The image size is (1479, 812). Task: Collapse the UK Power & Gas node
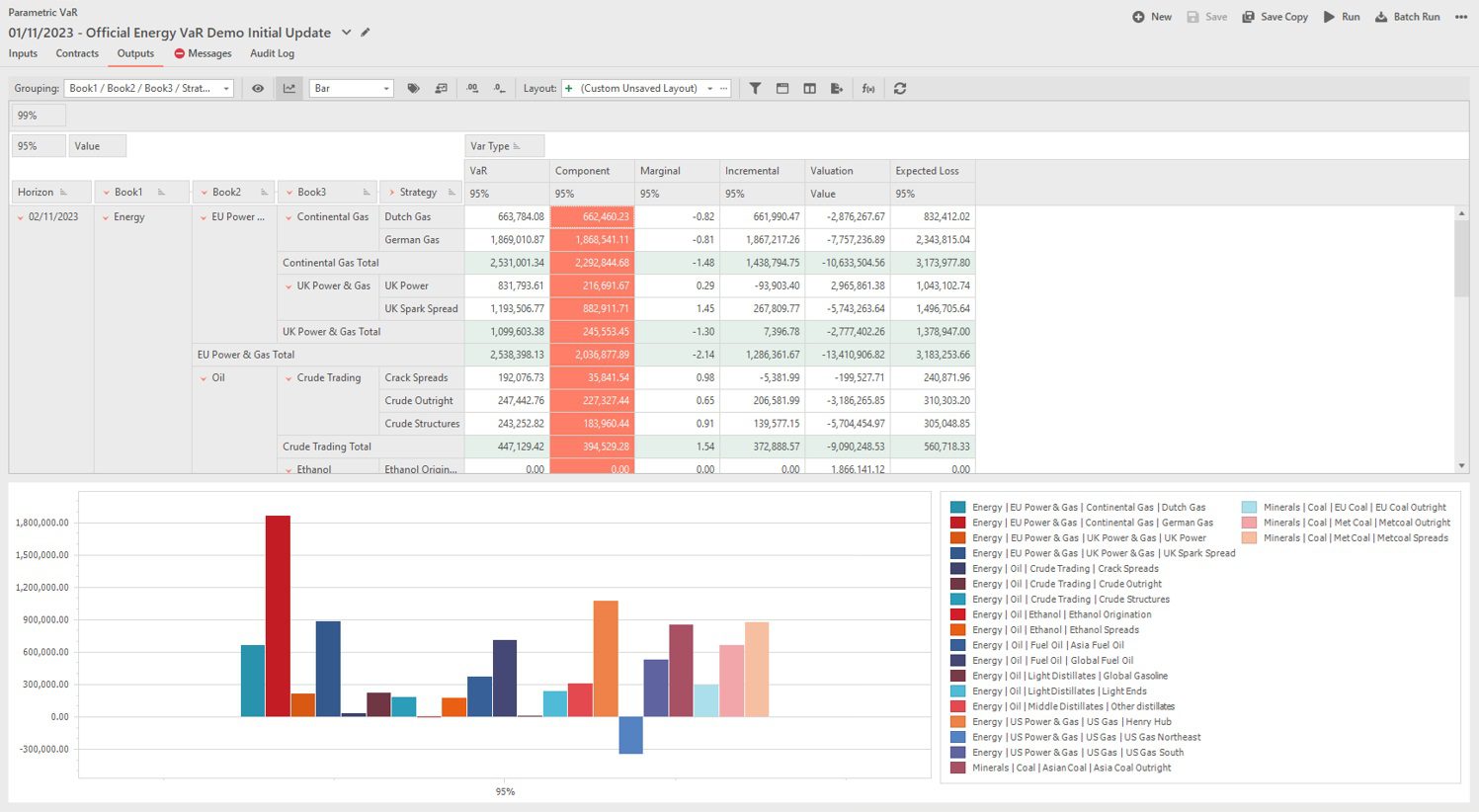pyautogui.click(x=288, y=286)
